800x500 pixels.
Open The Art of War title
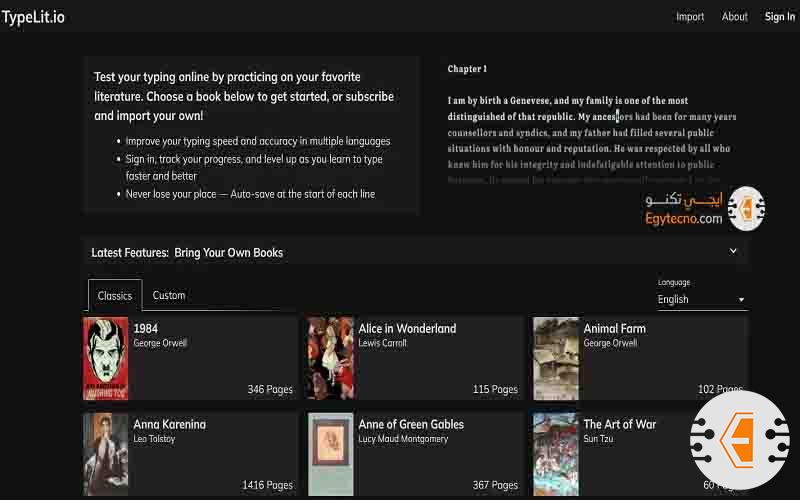[619, 424]
